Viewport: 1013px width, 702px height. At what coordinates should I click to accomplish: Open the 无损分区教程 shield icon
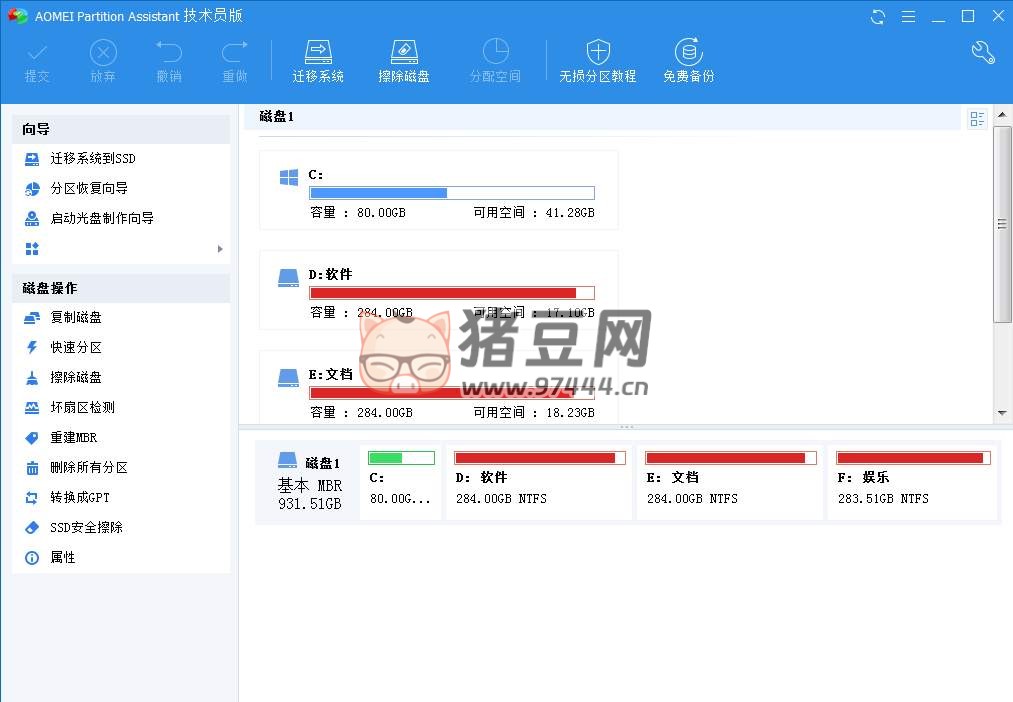[597, 52]
